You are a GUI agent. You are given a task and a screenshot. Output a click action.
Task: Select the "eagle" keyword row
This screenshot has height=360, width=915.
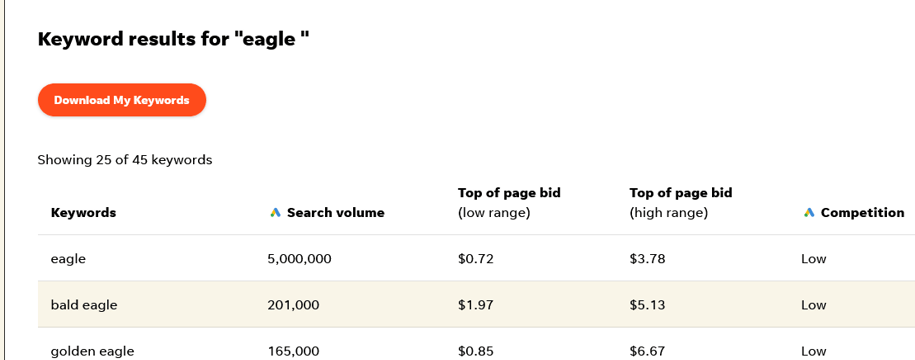tap(476, 258)
